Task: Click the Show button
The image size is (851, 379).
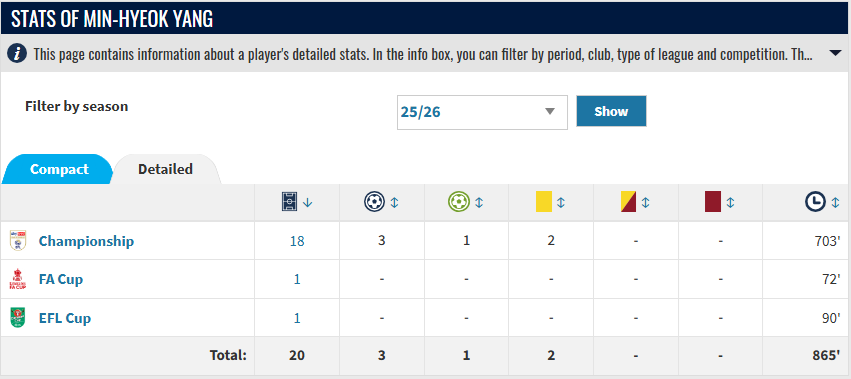Action: [611, 111]
